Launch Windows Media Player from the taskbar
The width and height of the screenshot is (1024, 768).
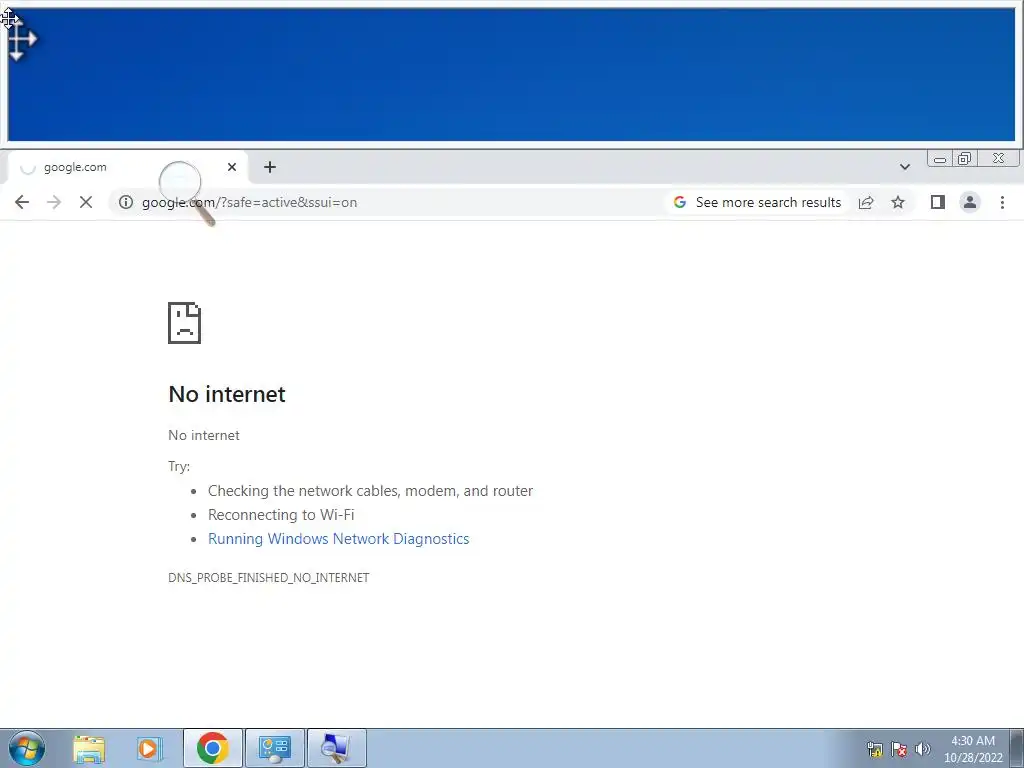149,748
